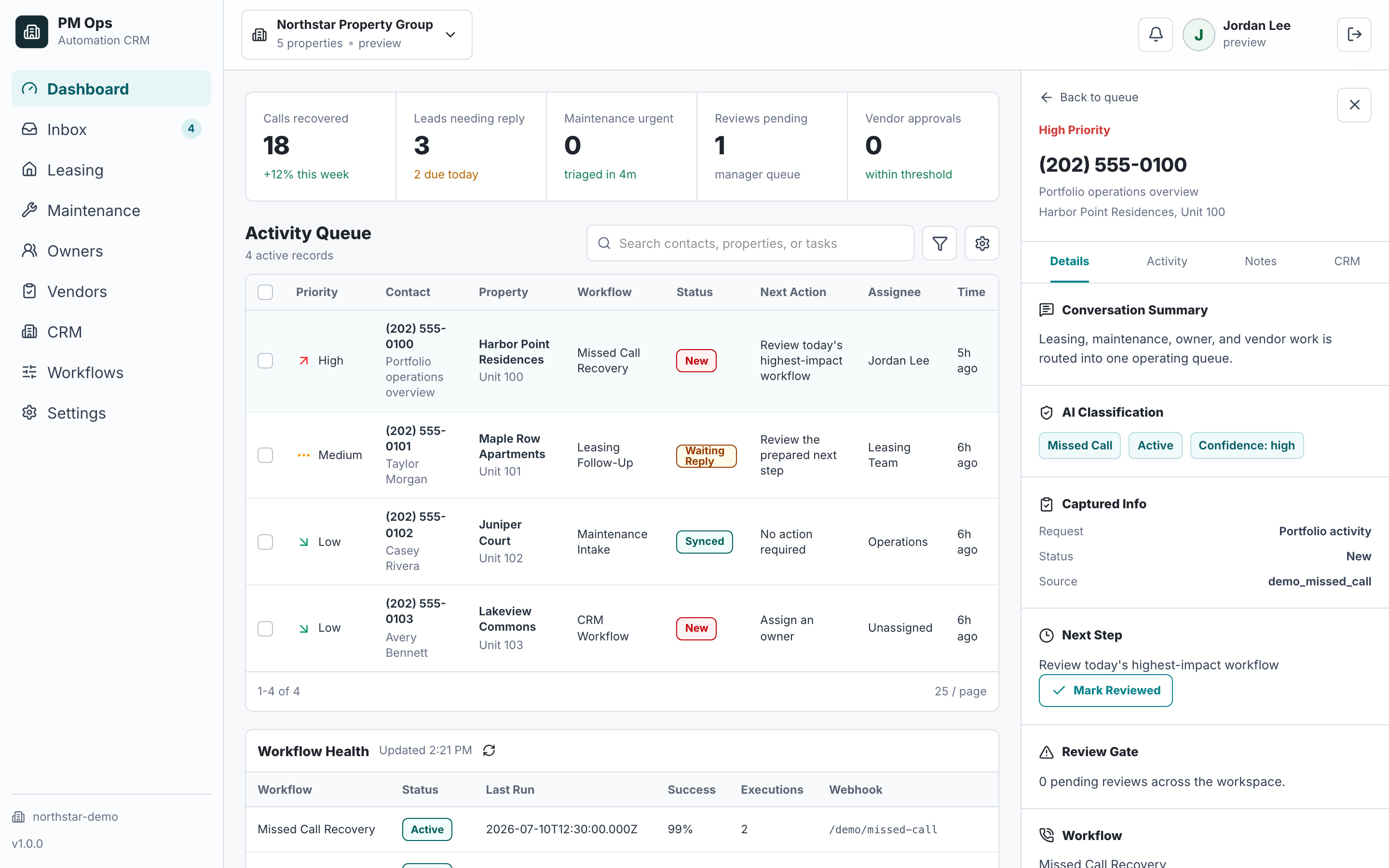Click the Medium priority dots icon
The height and width of the screenshot is (868, 1389).
point(304,455)
